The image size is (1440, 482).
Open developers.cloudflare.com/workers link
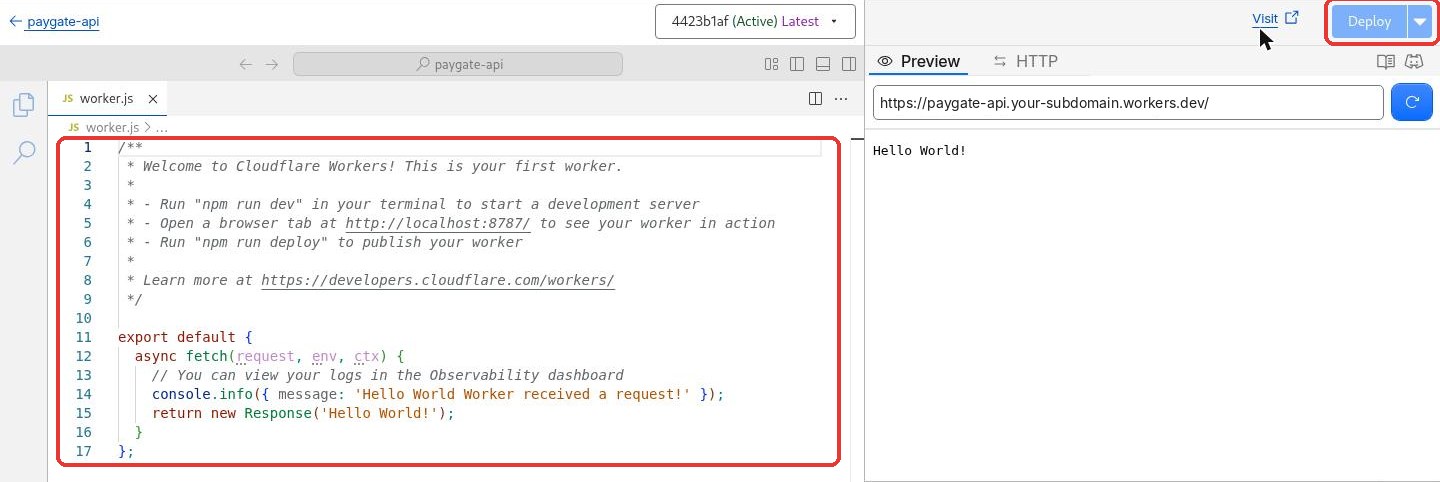[x=438, y=280]
